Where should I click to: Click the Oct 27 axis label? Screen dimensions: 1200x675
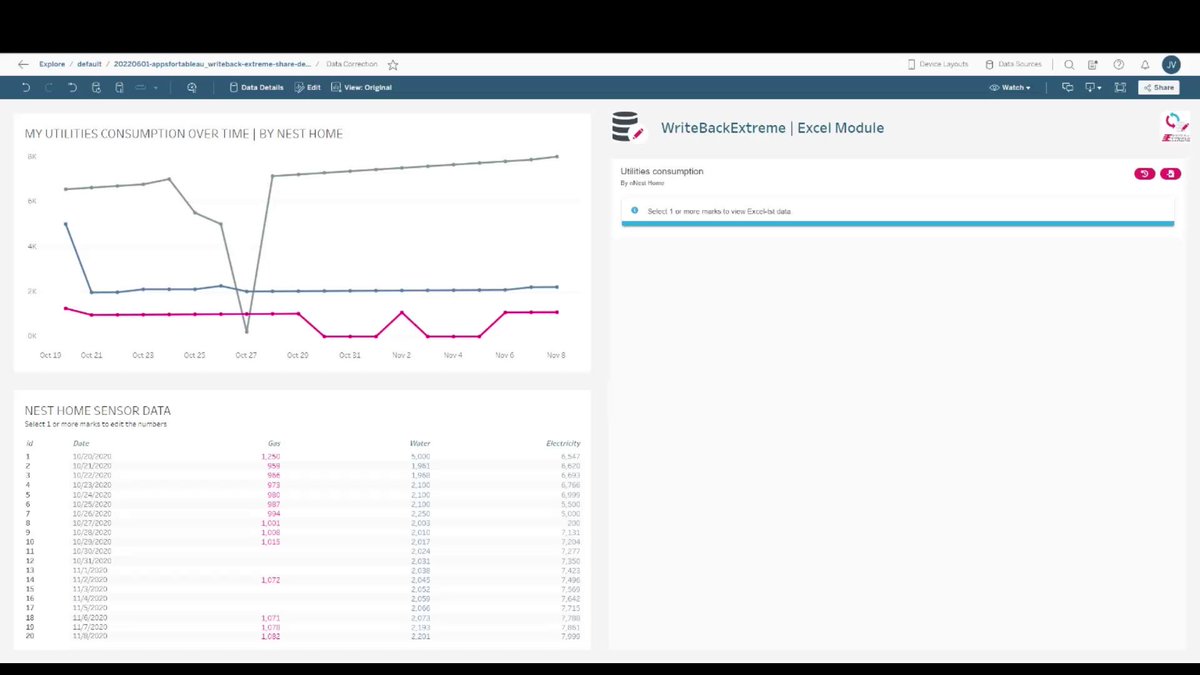point(246,355)
